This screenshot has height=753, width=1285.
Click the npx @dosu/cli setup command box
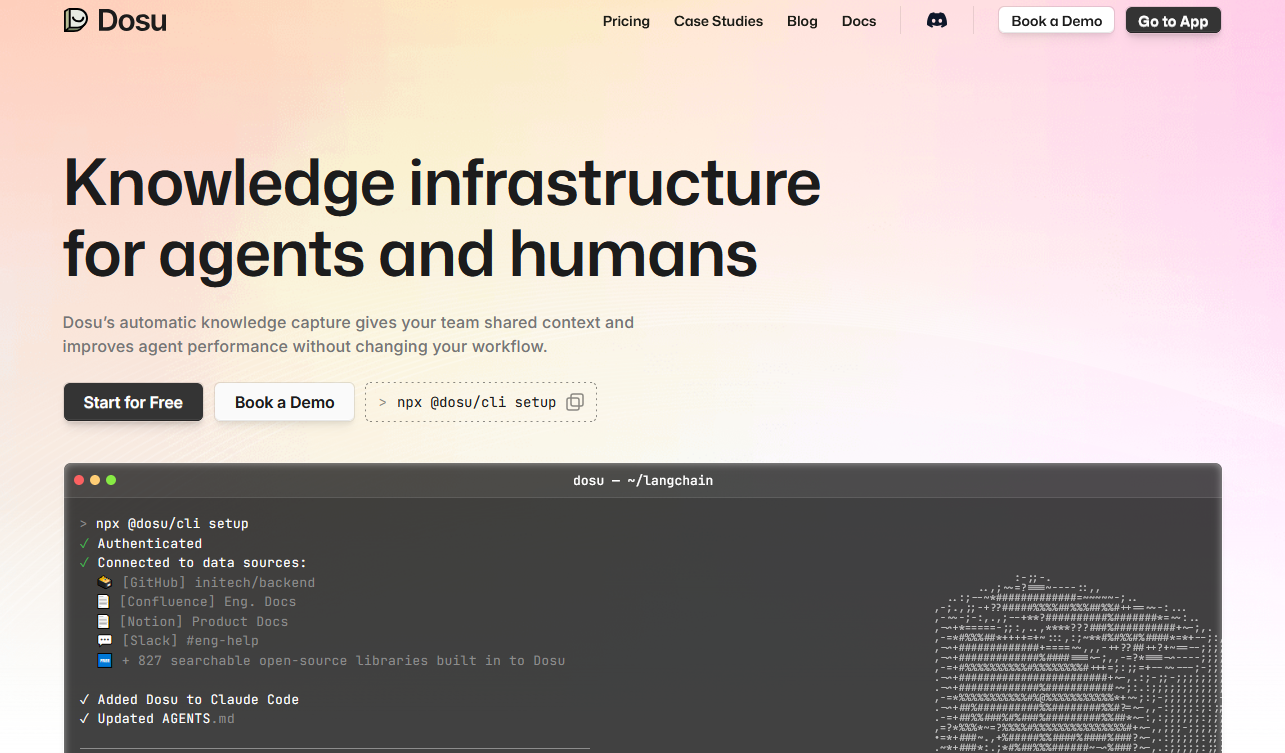point(481,402)
